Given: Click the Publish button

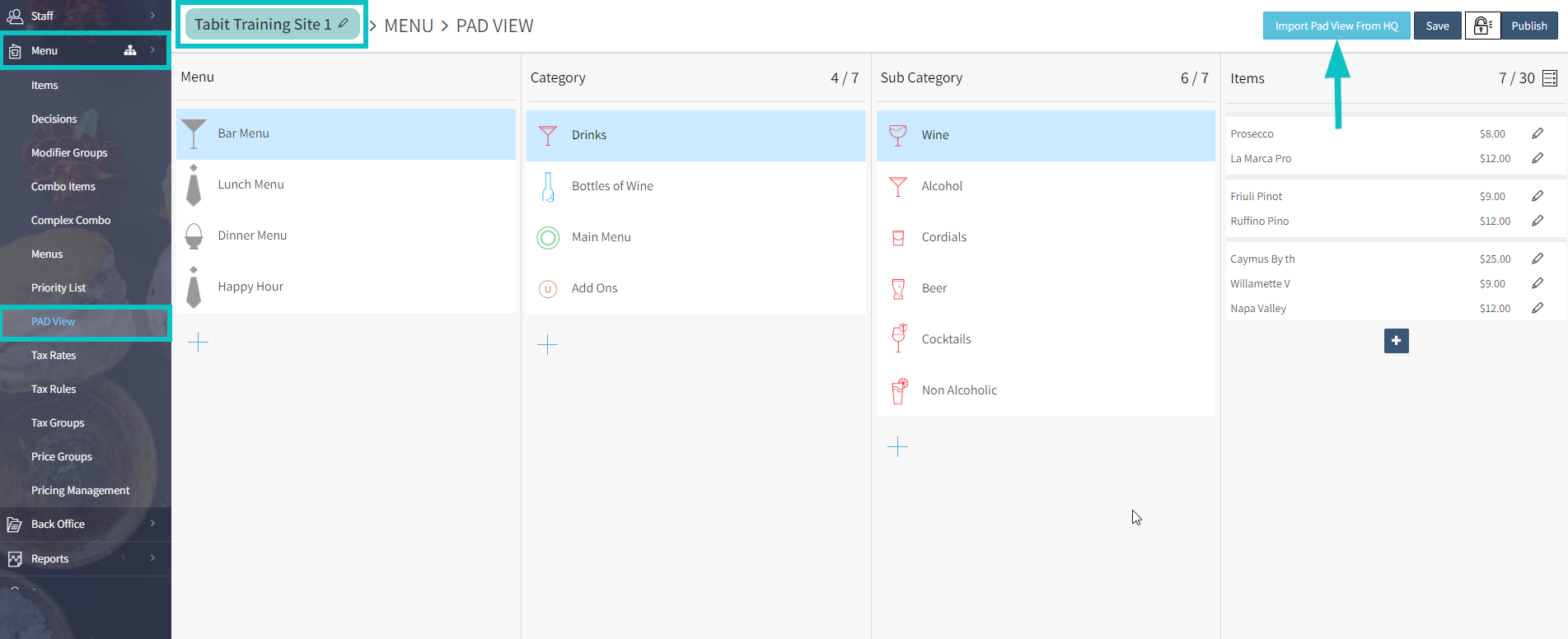Looking at the screenshot, I should (1529, 26).
